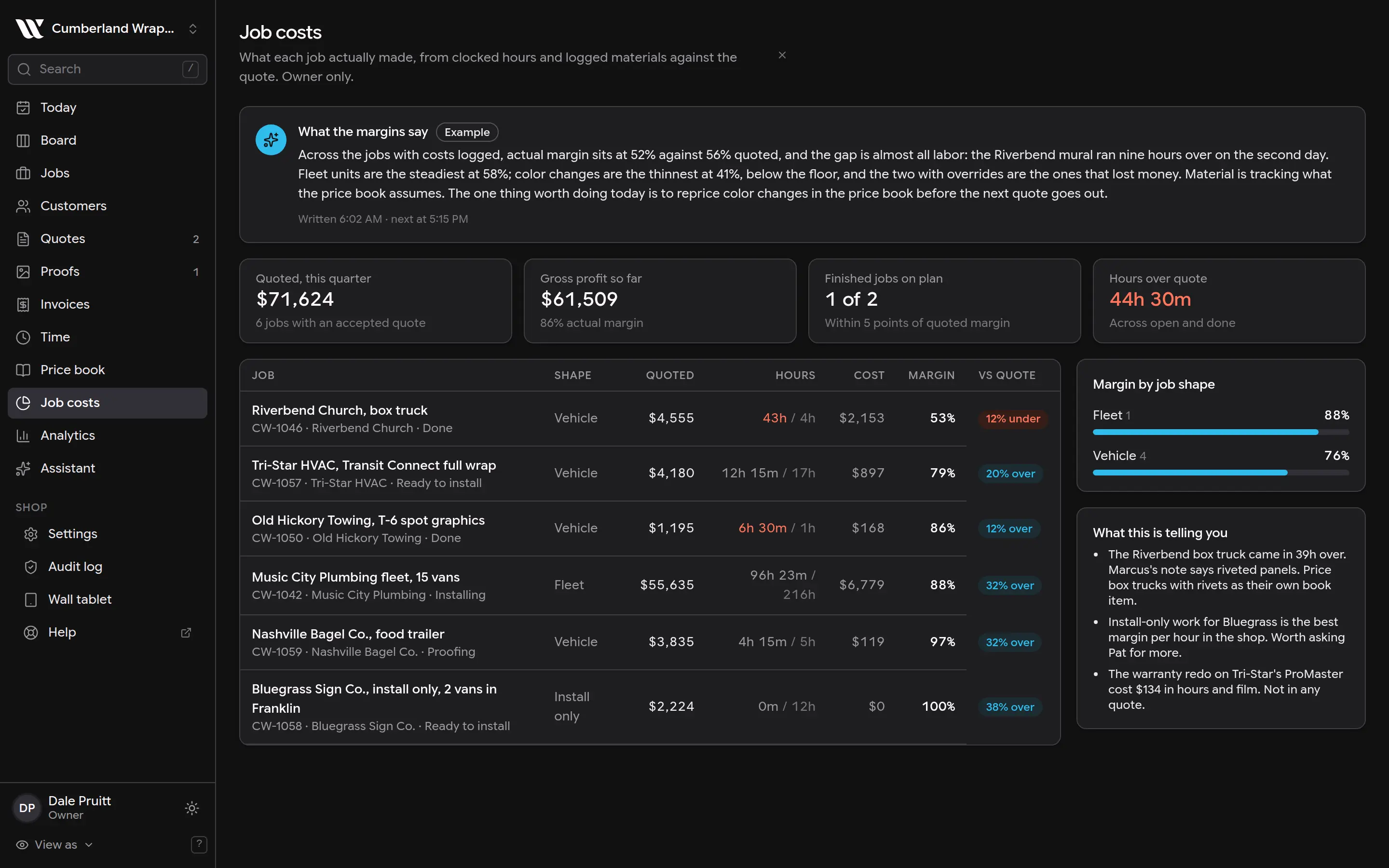Open the Assistant sparkle icon
The height and width of the screenshot is (868, 1389).
23,468
